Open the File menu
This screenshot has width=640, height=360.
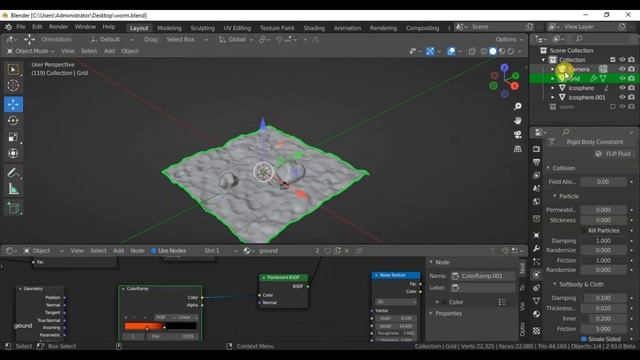(x=20, y=27)
